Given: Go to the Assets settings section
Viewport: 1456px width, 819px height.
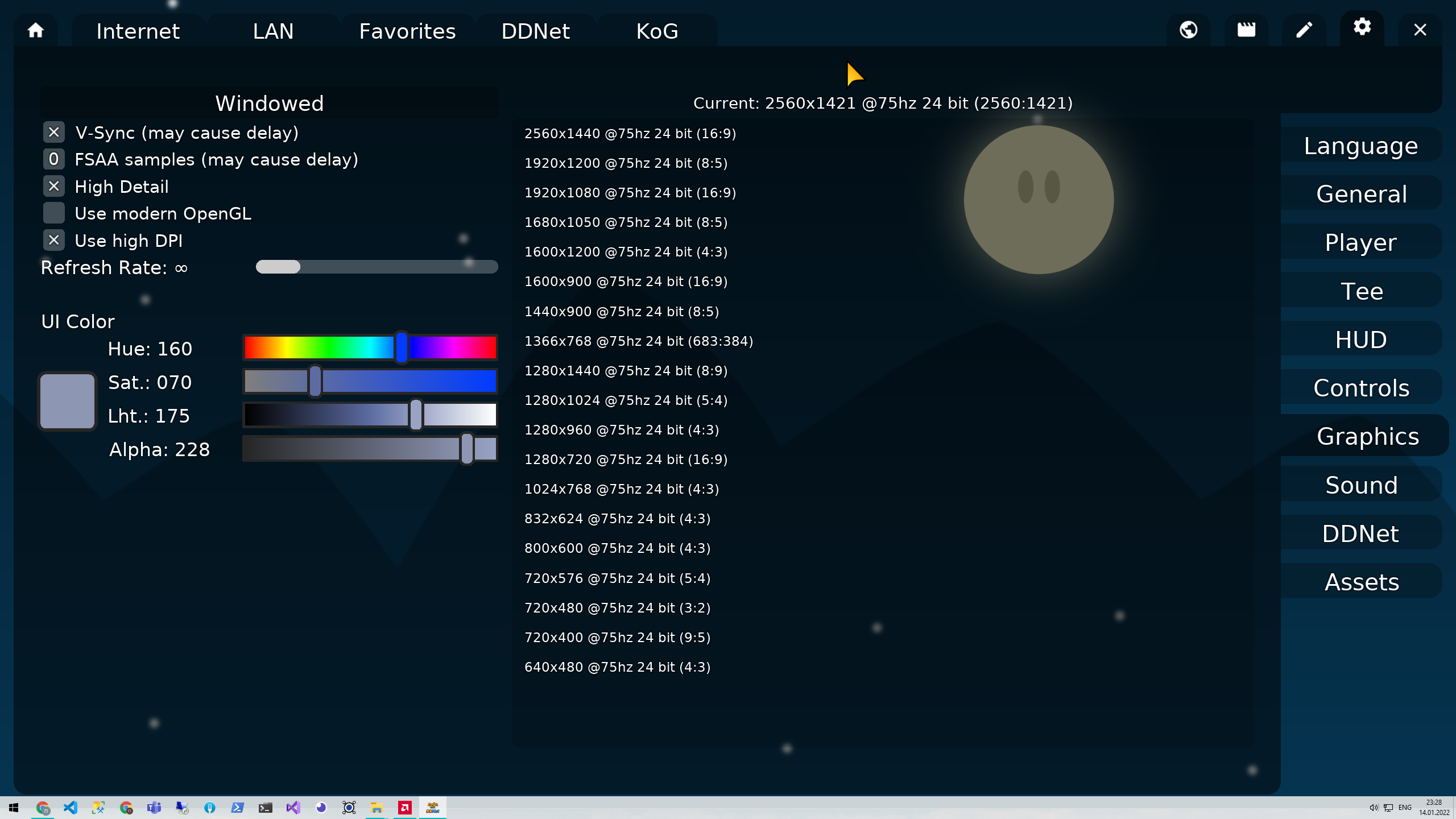Looking at the screenshot, I should click(x=1361, y=582).
